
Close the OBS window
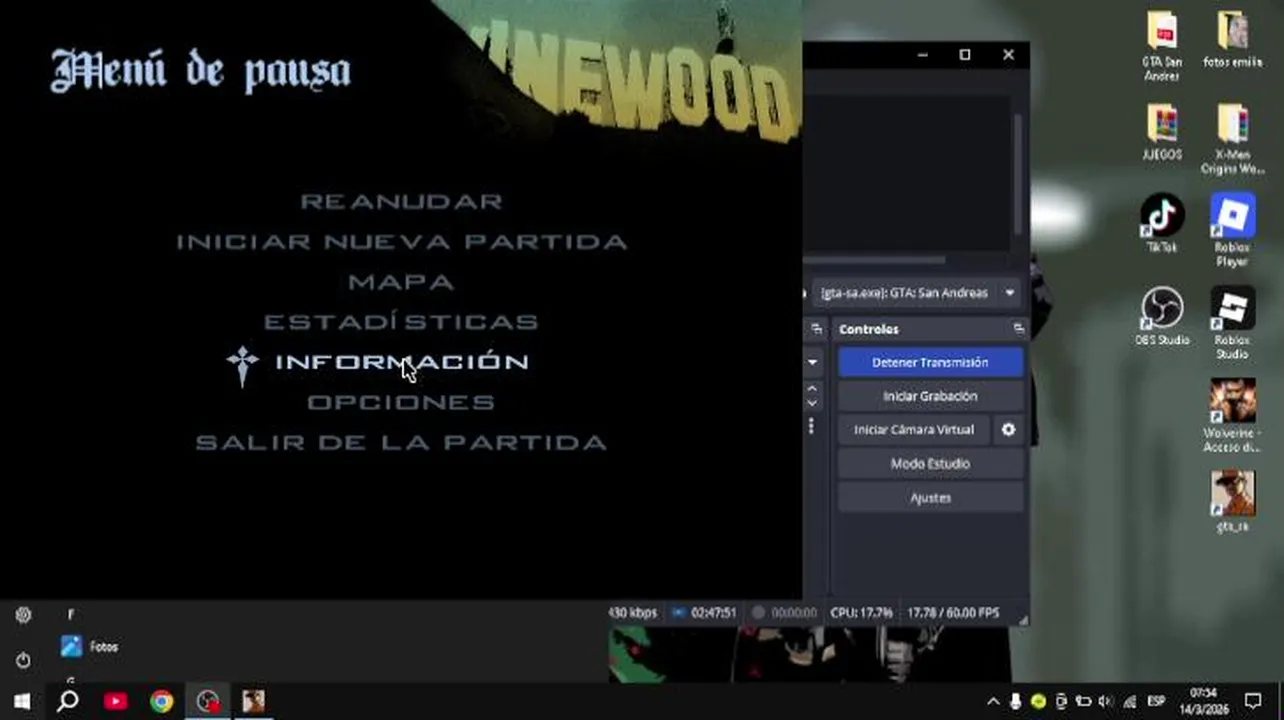coord(1008,55)
